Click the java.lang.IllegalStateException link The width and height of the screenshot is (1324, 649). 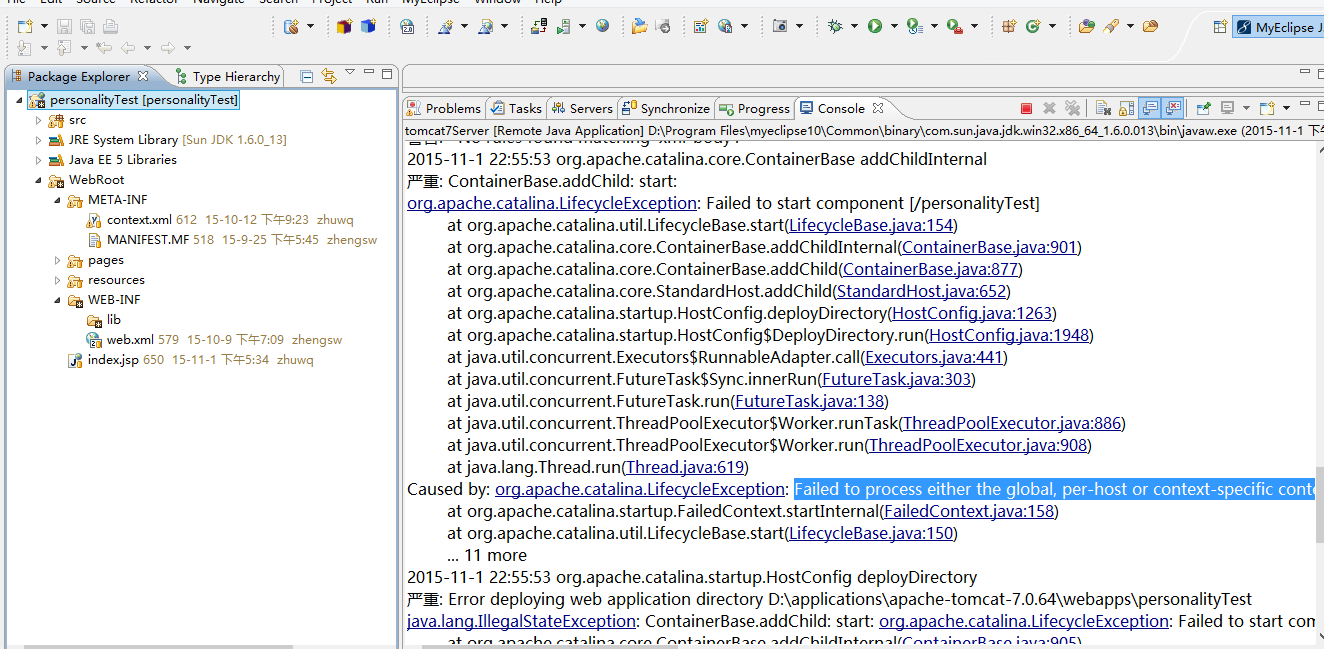pyautogui.click(x=521, y=621)
